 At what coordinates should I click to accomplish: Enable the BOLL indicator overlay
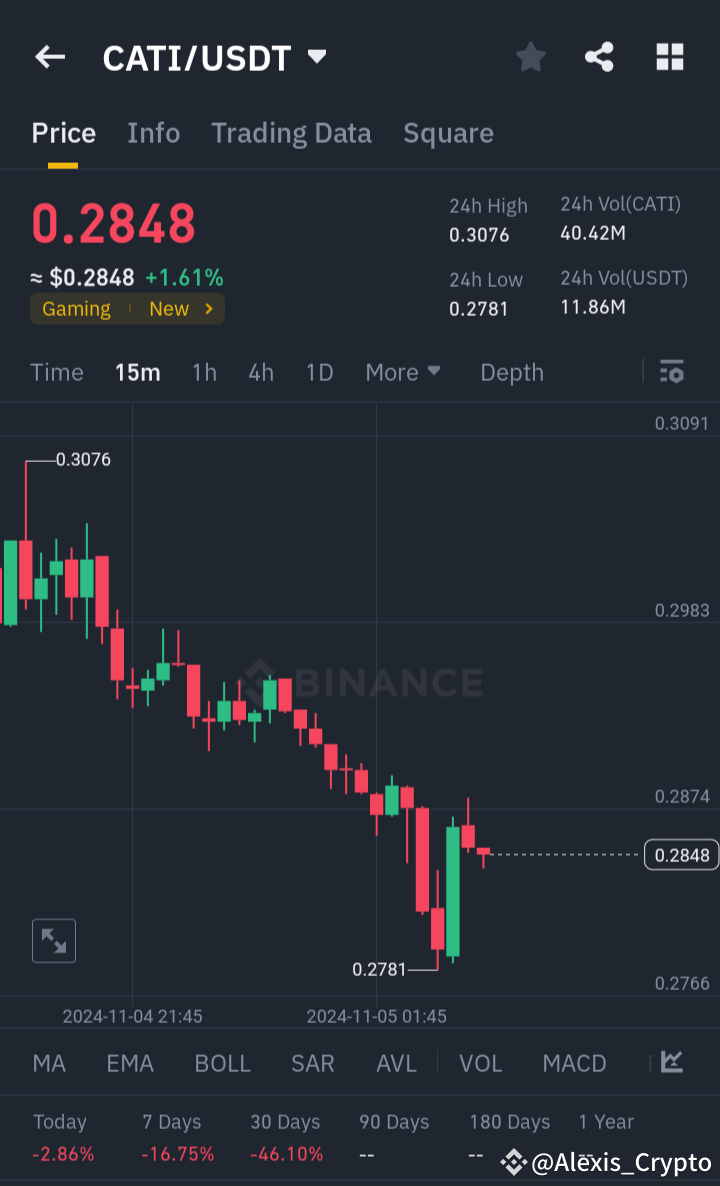click(222, 1063)
